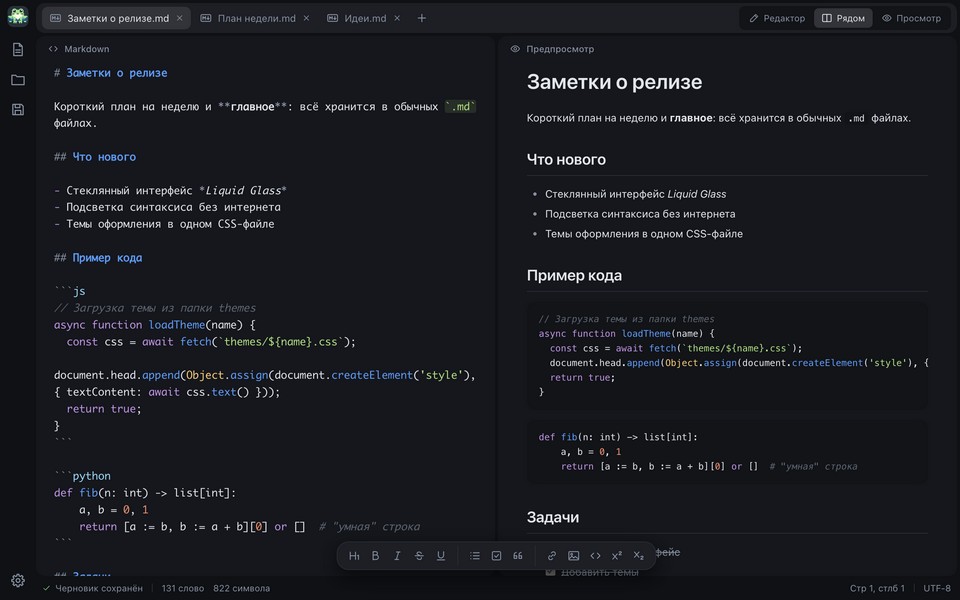Image resolution: width=960 pixels, height=600 pixels.
Task: Click preview bullet 'Темы оформления в одном CSS-файле'
Action: coord(643,234)
